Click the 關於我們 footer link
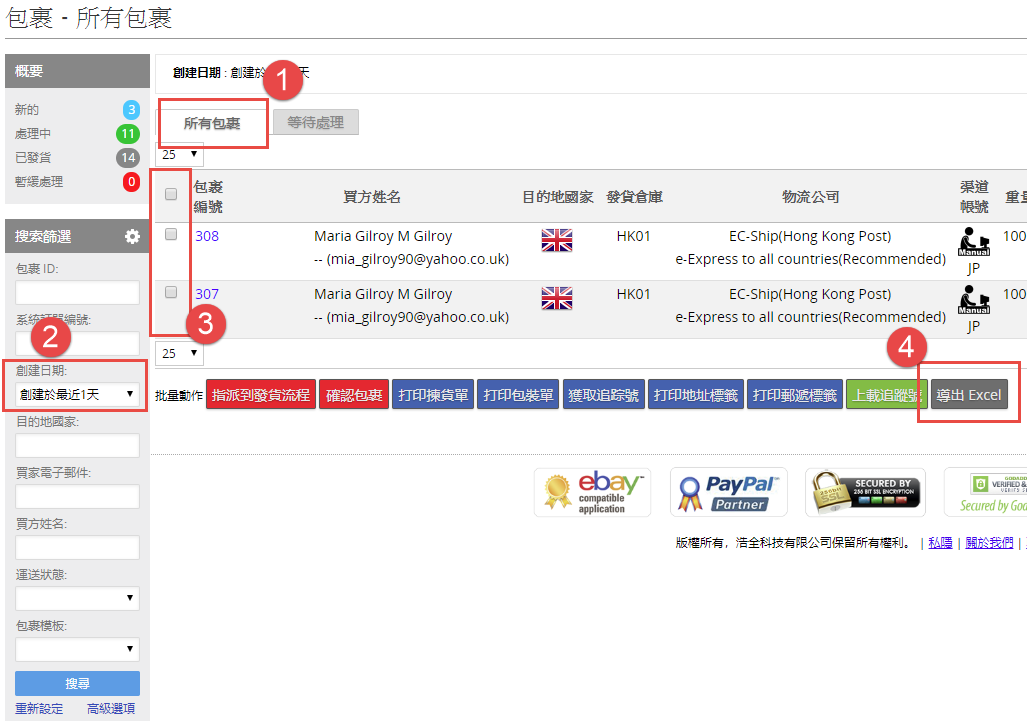Image resolution: width=1027 pixels, height=721 pixels. pyautogui.click(x=989, y=542)
